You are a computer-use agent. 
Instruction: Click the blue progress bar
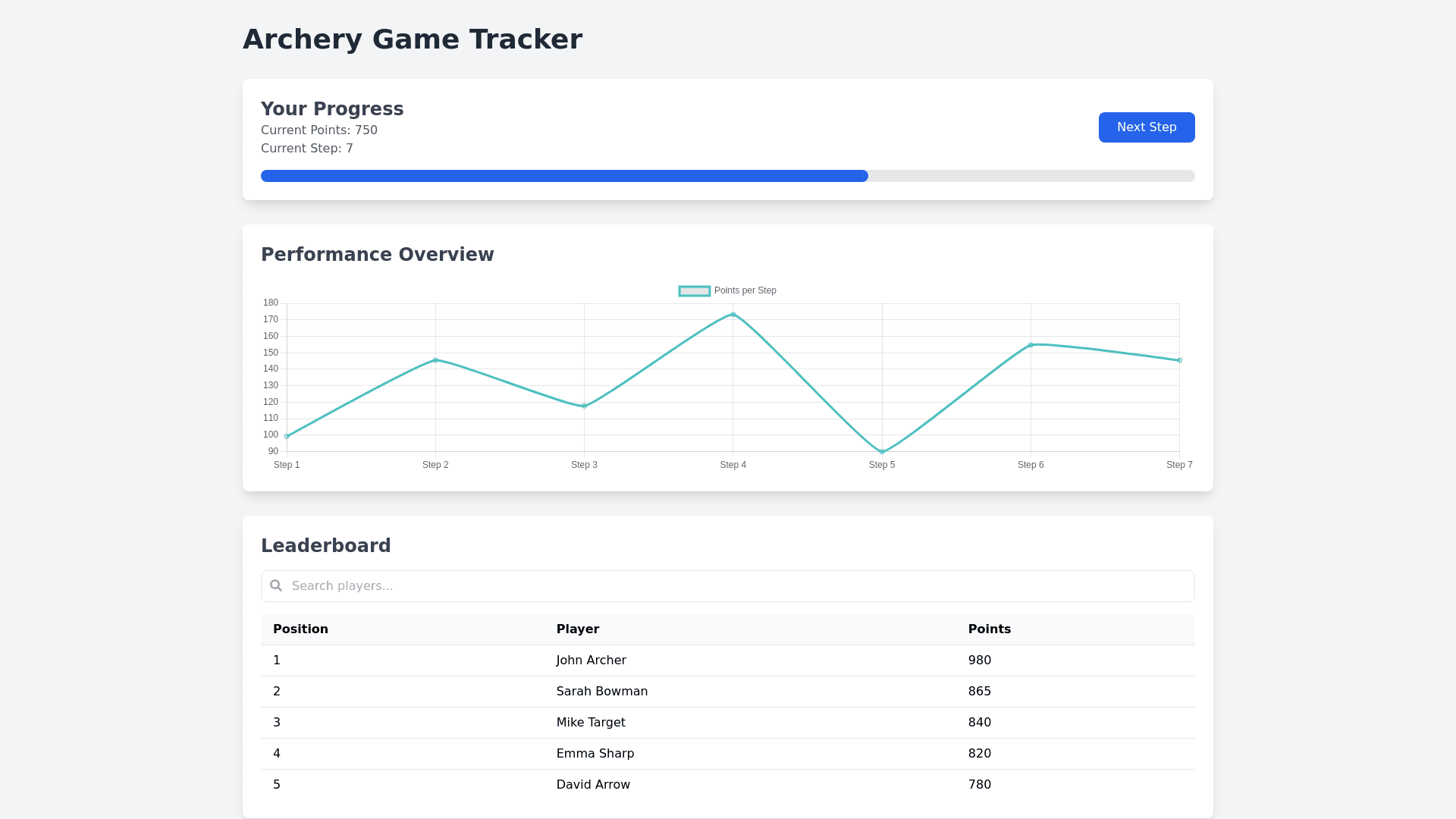(x=564, y=176)
